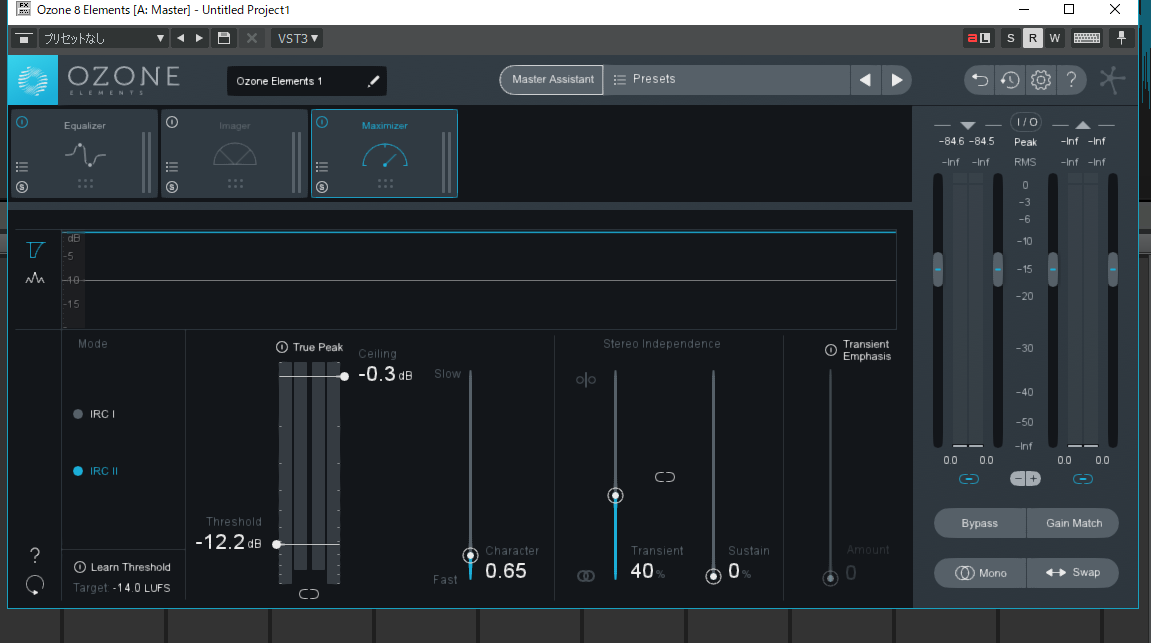Click the undo arrow icon in Ozone header

(x=979, y=80)
